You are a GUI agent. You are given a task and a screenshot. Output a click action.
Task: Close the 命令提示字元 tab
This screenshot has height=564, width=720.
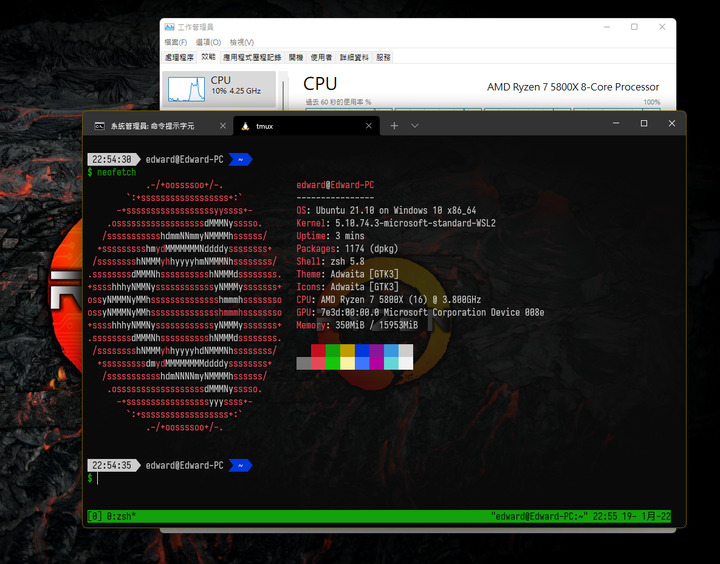(x=223, y=126)
